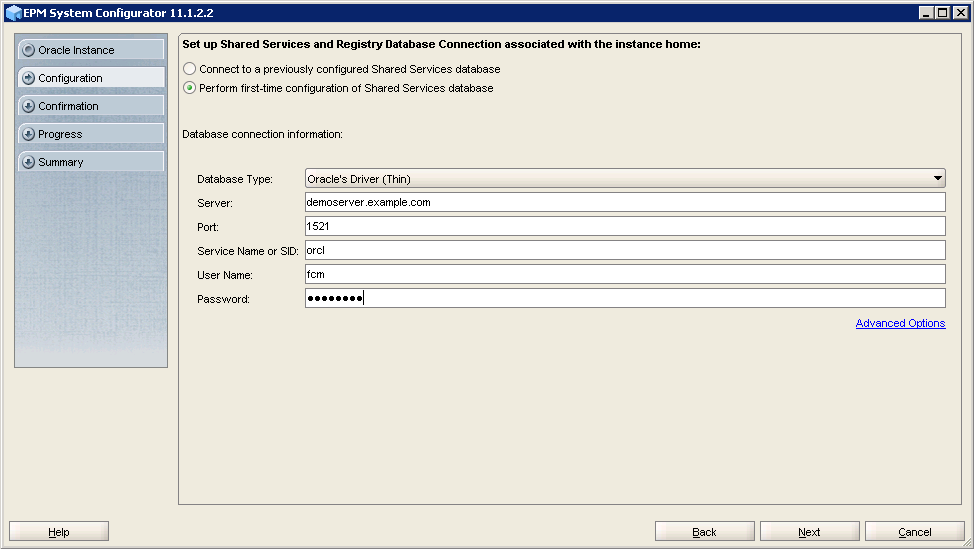Expand the Database Type dropdown arrow
Image resolution: width=974 pixels, height=549 pixels.
(x=937, y=178)
